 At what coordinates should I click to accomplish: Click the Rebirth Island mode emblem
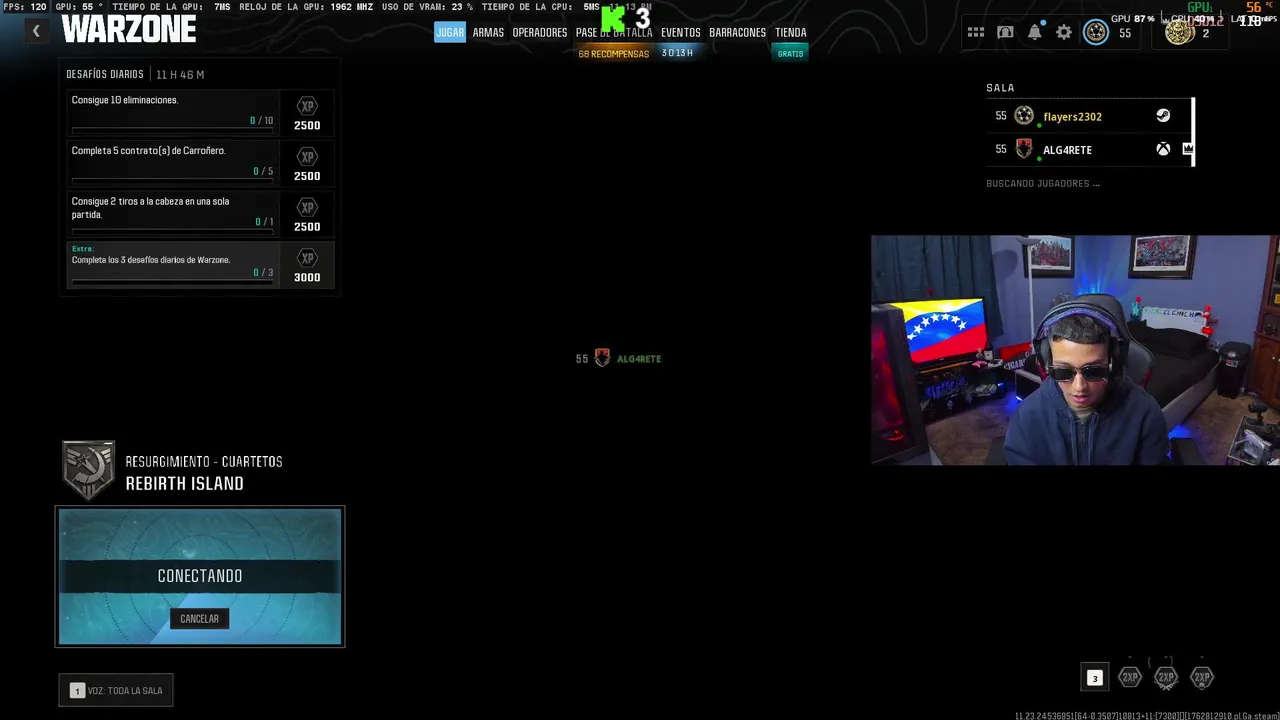point(88,470)
